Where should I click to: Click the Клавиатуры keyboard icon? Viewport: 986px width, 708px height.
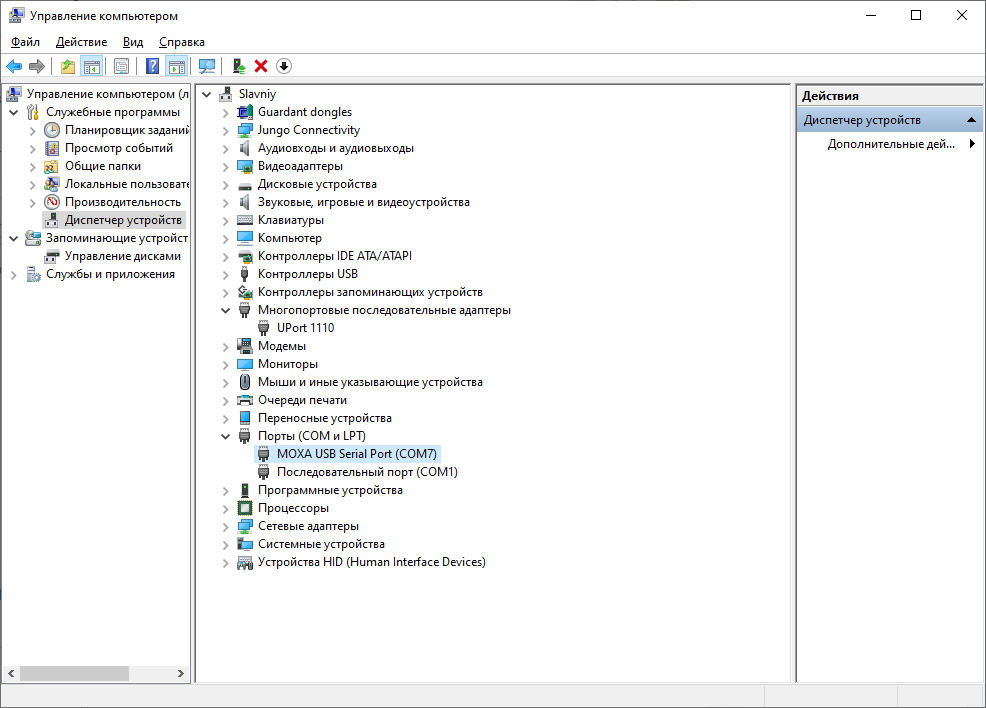[x=245, y=220]
